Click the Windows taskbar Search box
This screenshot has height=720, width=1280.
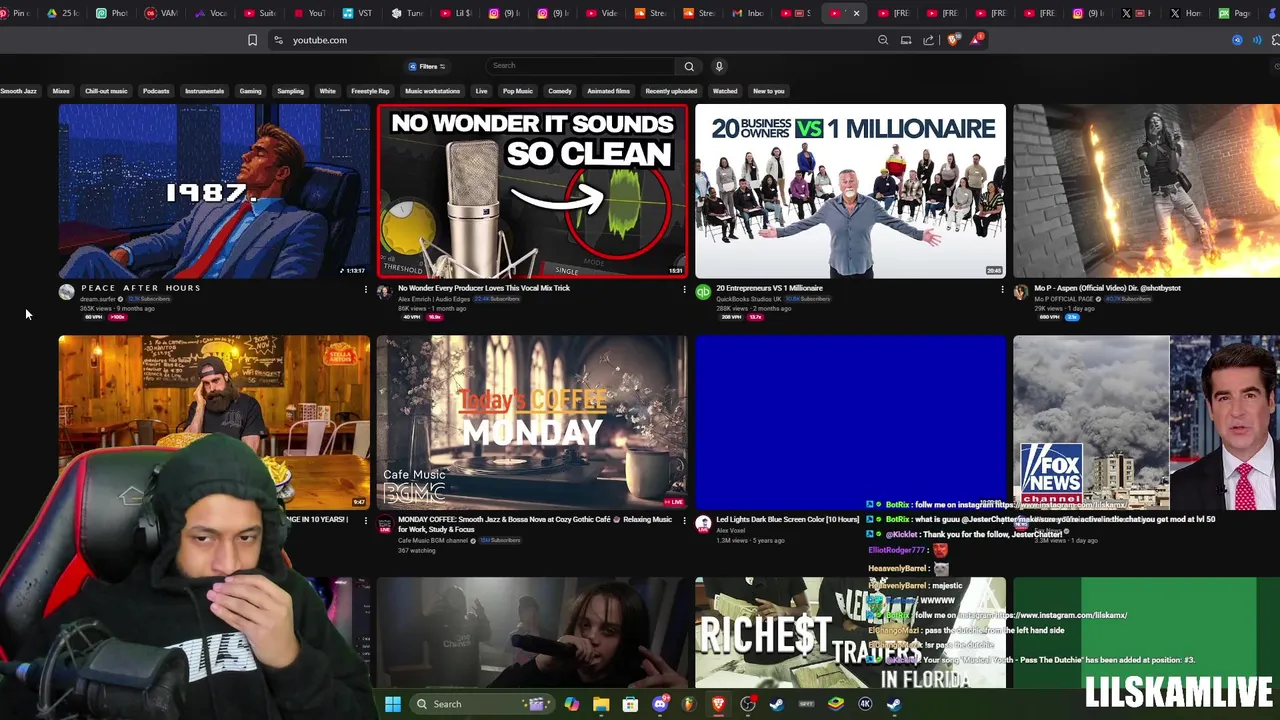click(x=480, y=704)
